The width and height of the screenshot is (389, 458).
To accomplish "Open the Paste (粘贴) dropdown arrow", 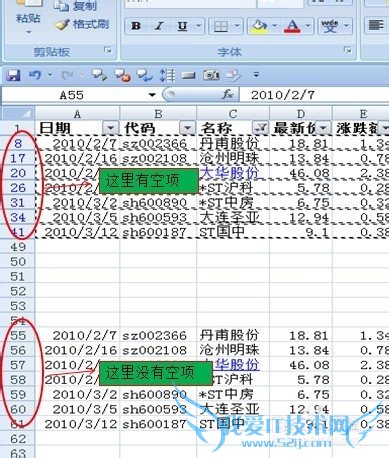I will (28, 32).
